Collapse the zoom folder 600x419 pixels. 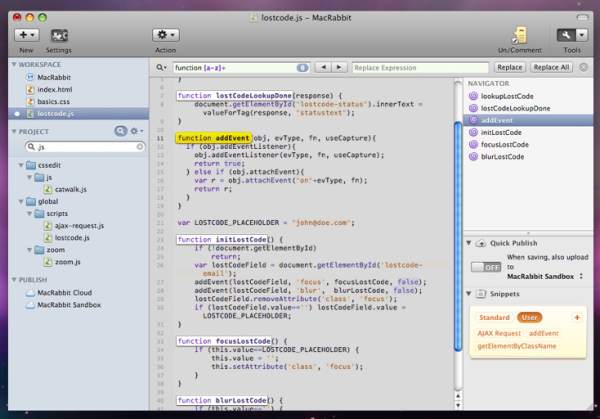pyautogui.click(x=29, y=250)
